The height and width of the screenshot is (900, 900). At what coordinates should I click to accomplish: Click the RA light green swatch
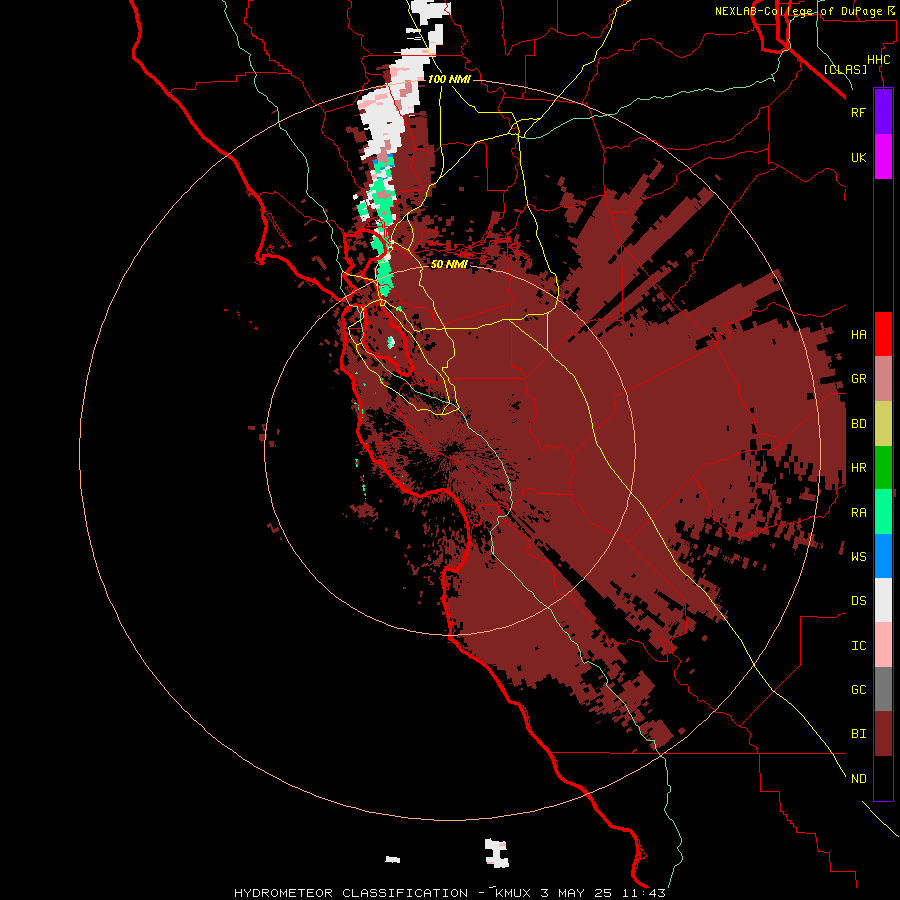pos(883,512)
